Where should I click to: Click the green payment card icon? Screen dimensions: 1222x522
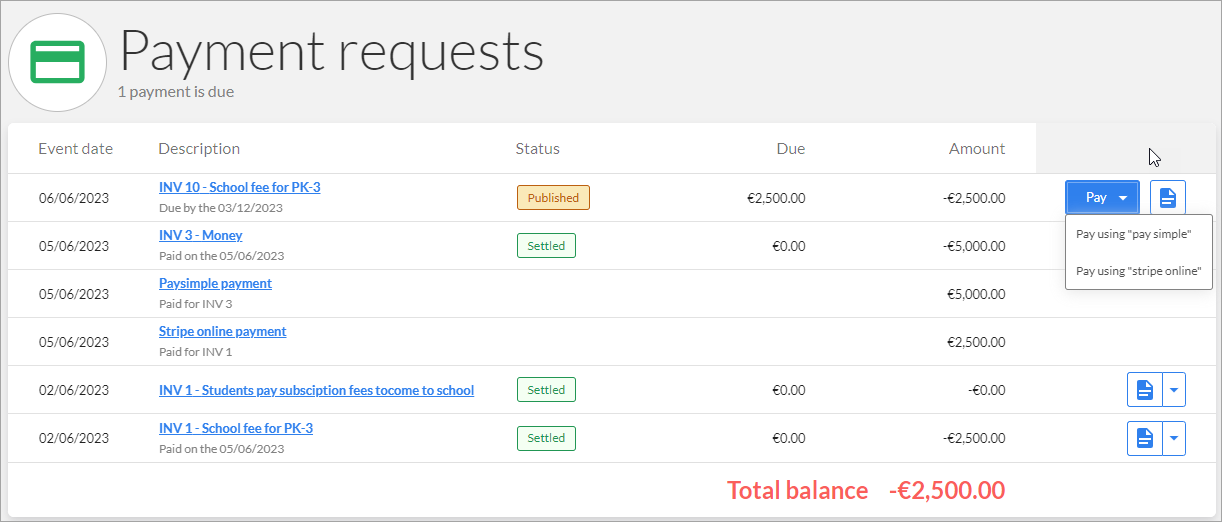click(x=57, y=62)
